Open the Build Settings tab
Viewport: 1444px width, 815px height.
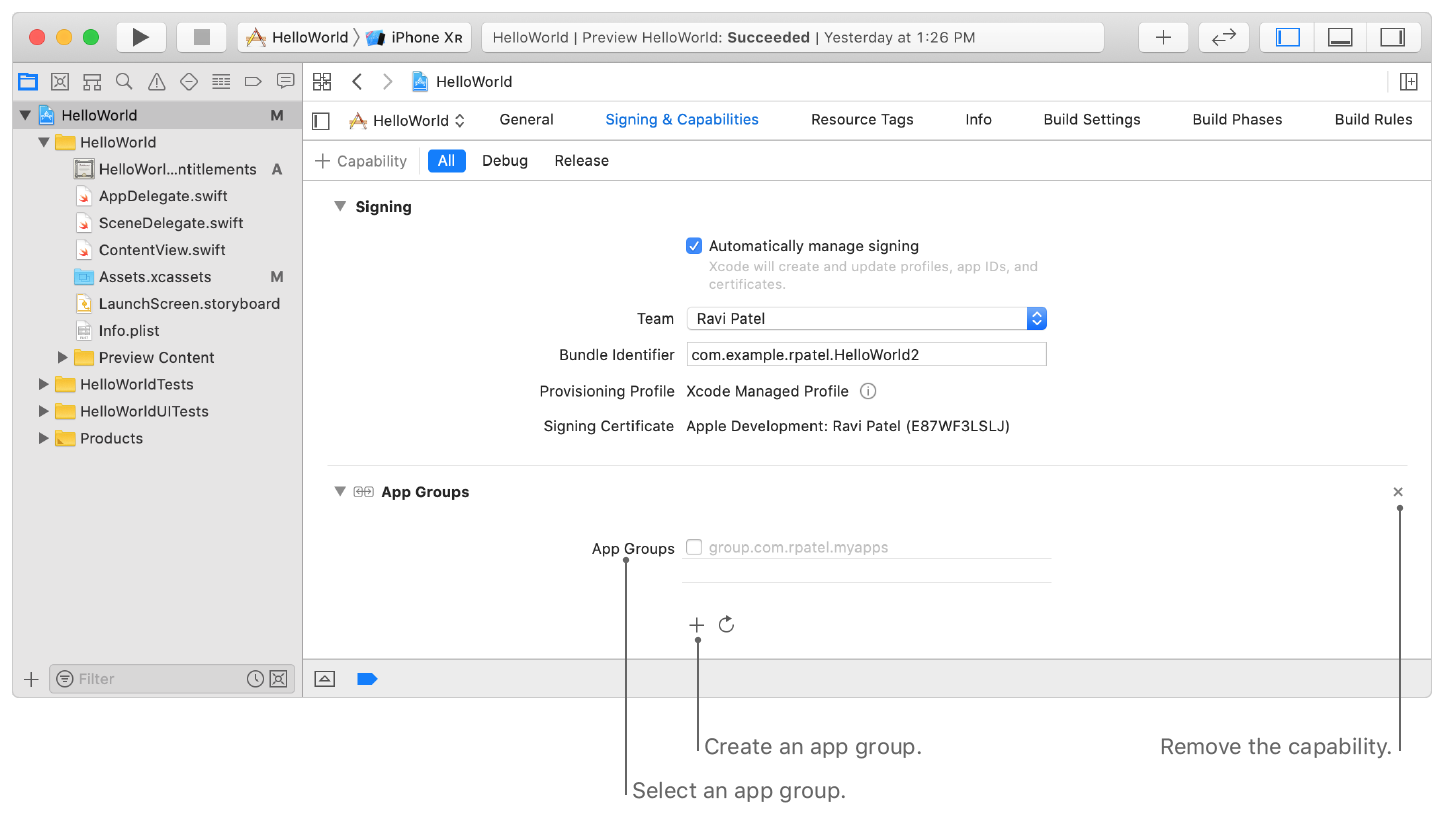pyautogui.click(x=1092, y=119)
